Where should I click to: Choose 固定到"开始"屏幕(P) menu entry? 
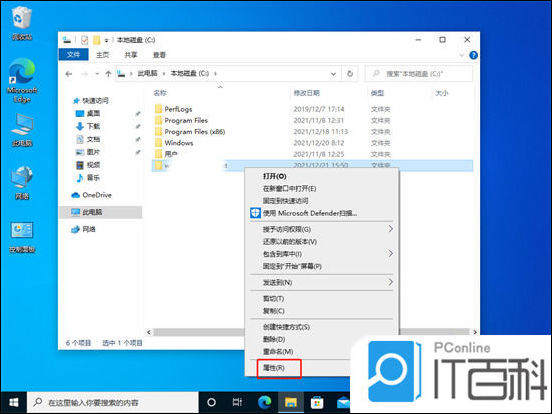[x=322, y=266]
